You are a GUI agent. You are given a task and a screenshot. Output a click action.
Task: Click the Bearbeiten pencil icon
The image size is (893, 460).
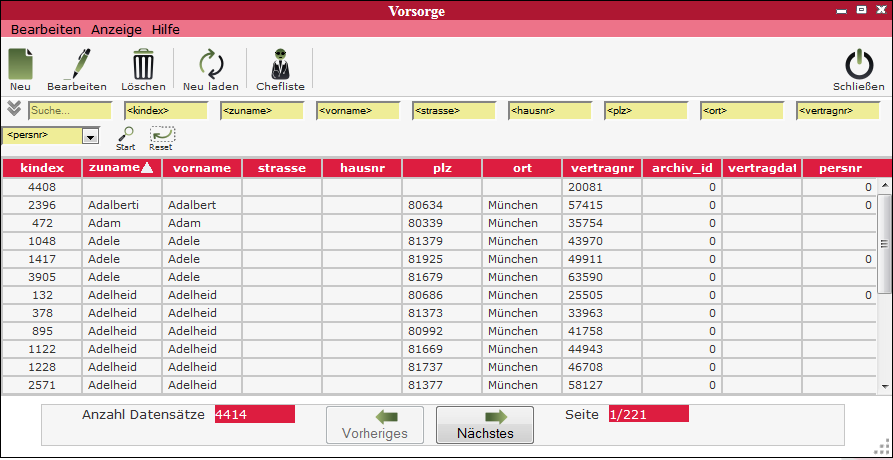coord(76,64)
